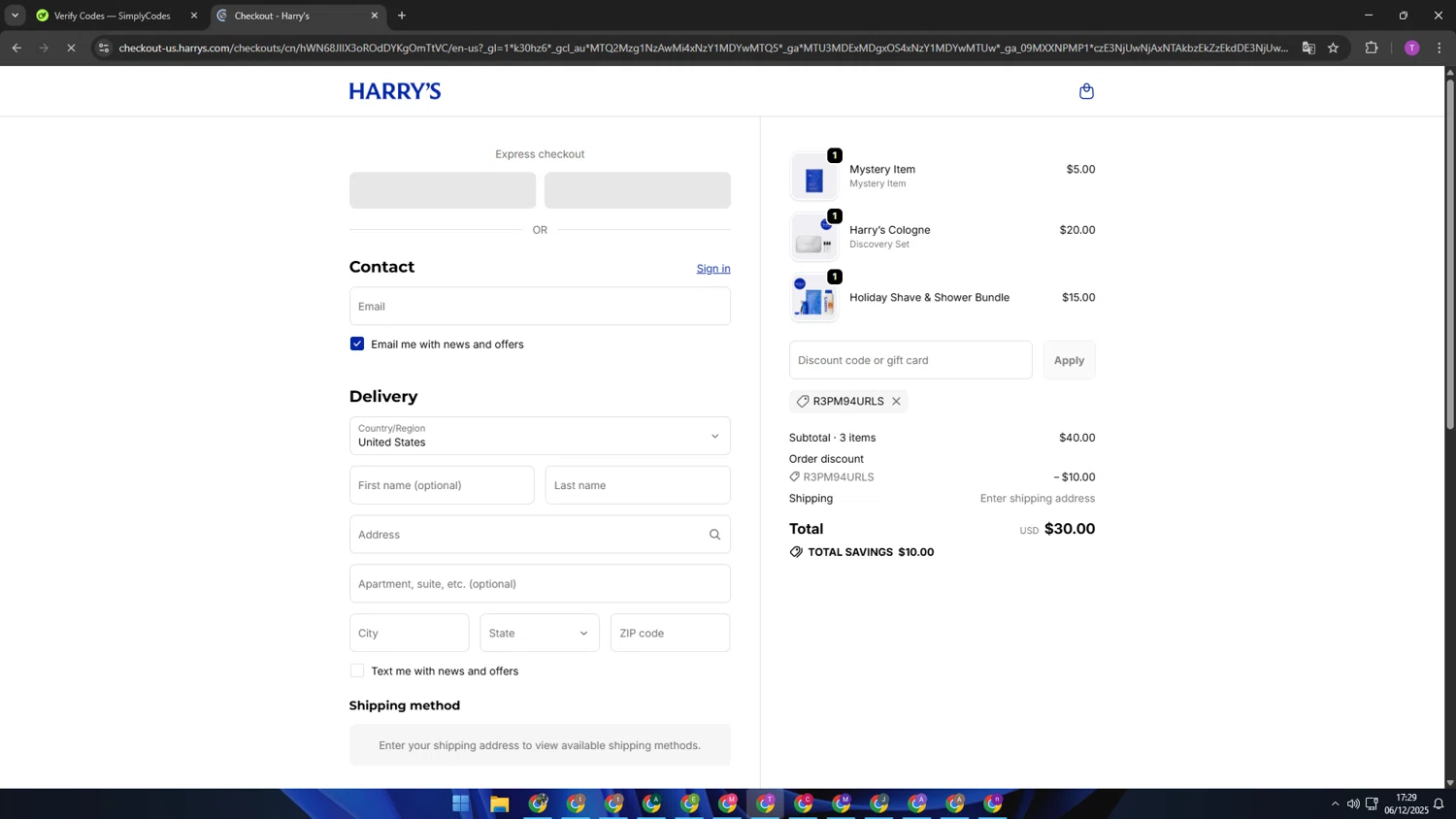Switch to the Verify Codes — SimplyCodes tab
The height and width of the screenshot is (819, 1456).
coord(112,16)
